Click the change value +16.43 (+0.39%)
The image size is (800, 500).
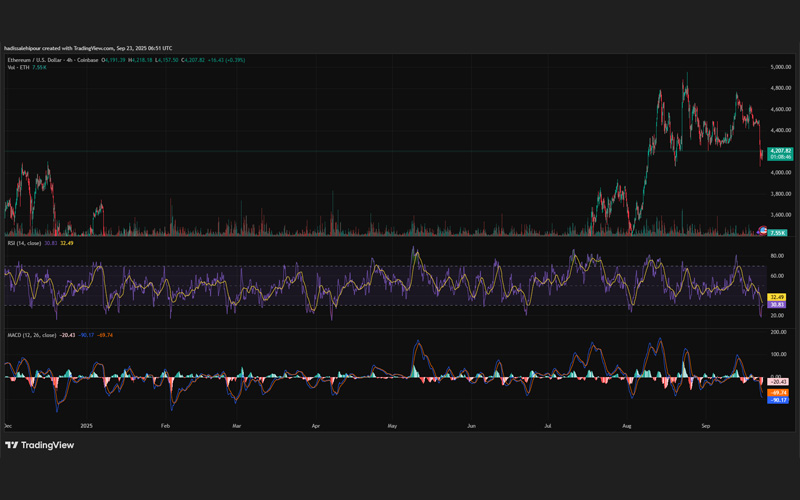[x=227, y=60]
